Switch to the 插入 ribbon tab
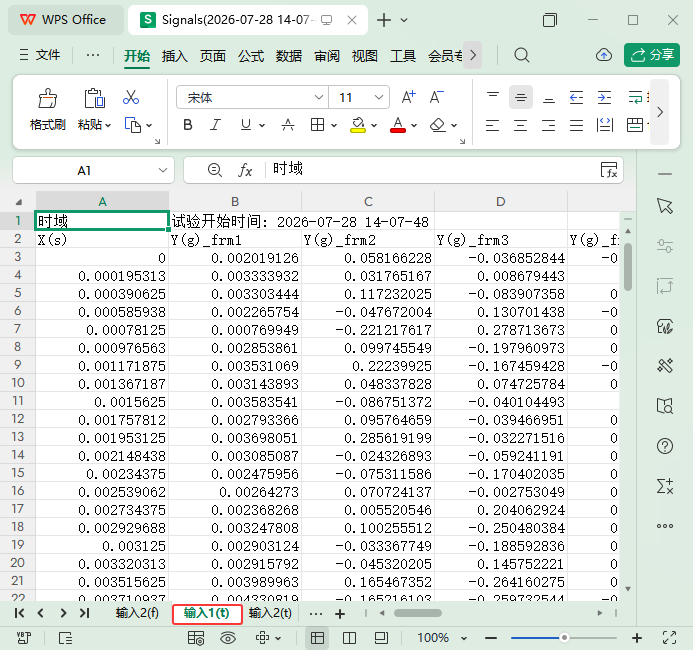This screenshot has width=693, height=650. tap(175, 56)
